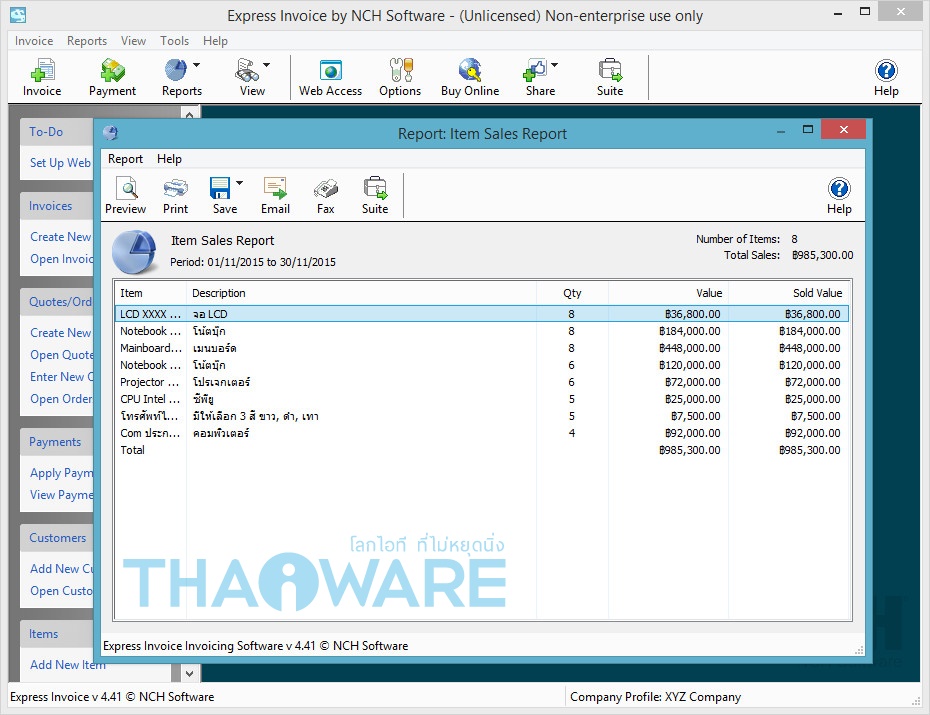Print the report using Print icon
The width and height of the screenshot is (930, 715).
pos(176,196)
